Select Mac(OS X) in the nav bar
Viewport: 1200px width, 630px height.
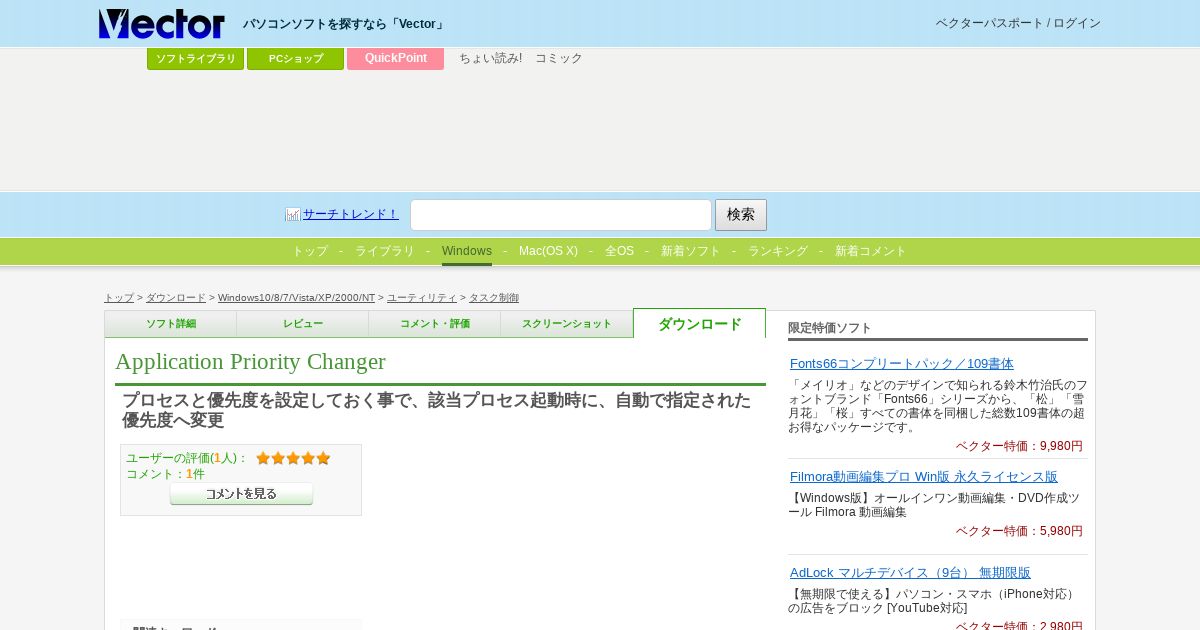548,251
